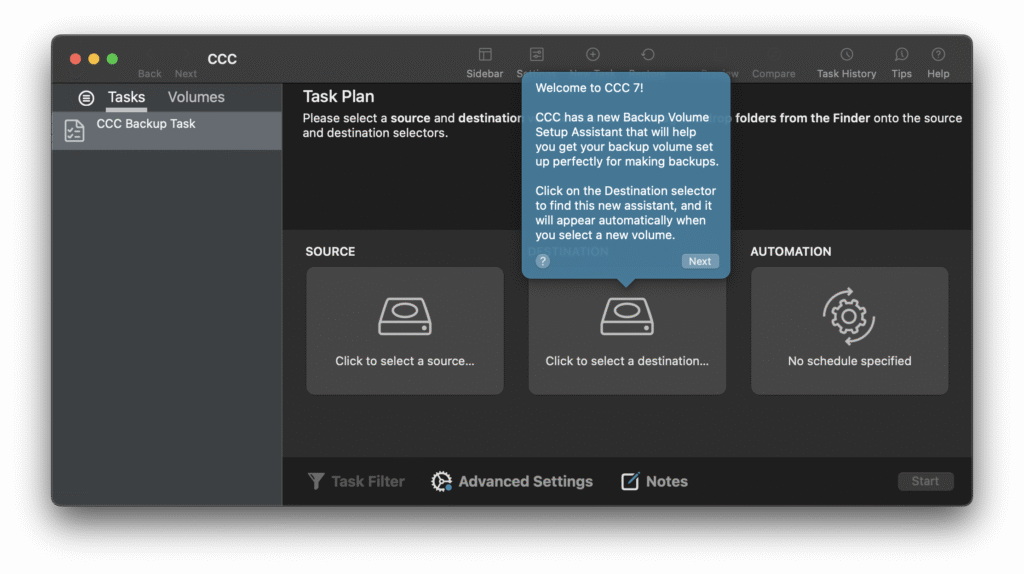Switch to the Tasks tab
Image resolution: width=1024 pixels, height=574 pixels.
126,97
